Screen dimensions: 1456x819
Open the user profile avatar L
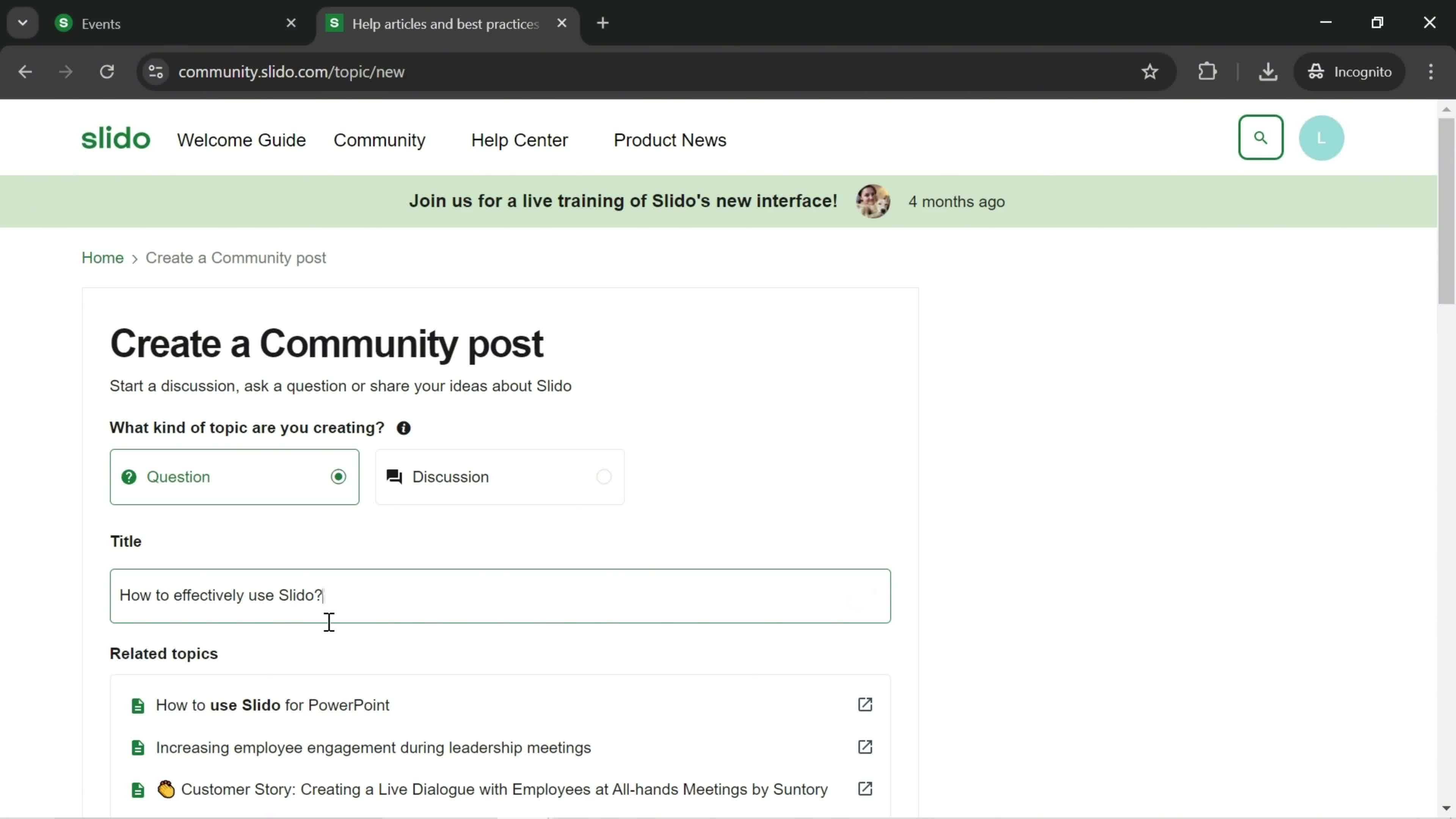pyautogui.click(x=1321, y=138)
